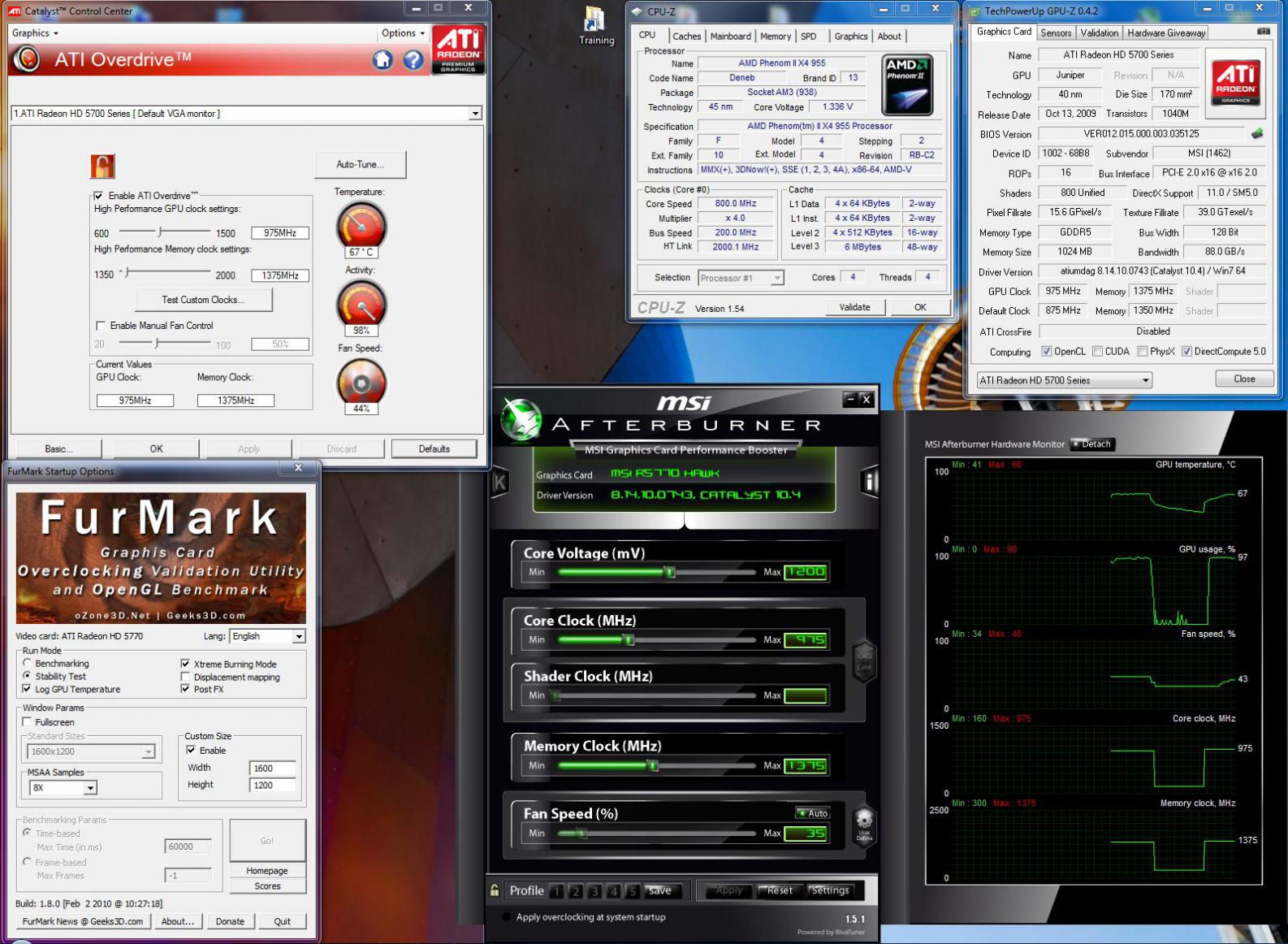Click the ATI Radeon Graphics logo in GPU-Z

point(1235,82)
